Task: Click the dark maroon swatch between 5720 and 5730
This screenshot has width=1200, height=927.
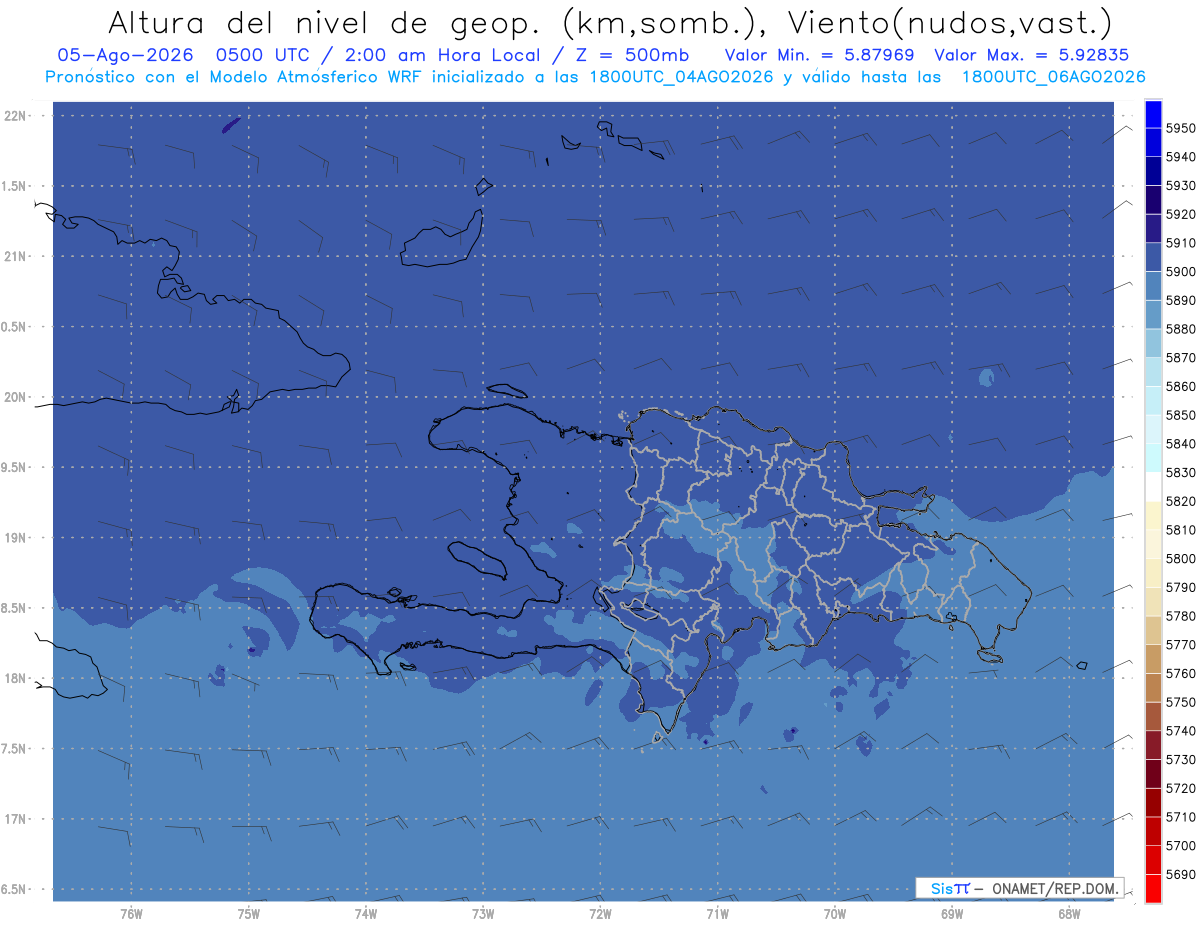Action: pos(1153,773)
